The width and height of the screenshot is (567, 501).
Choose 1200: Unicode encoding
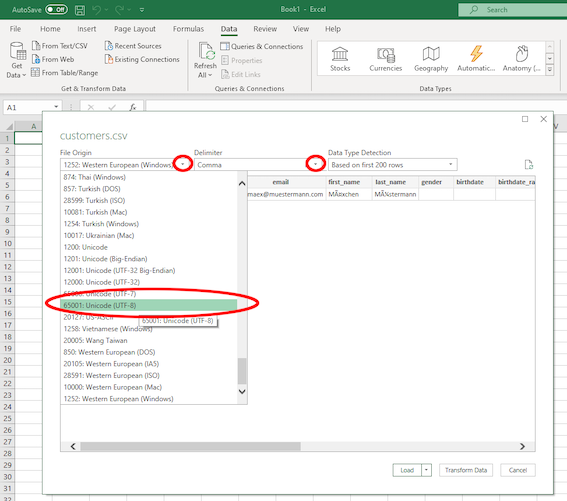click(149, 247)
